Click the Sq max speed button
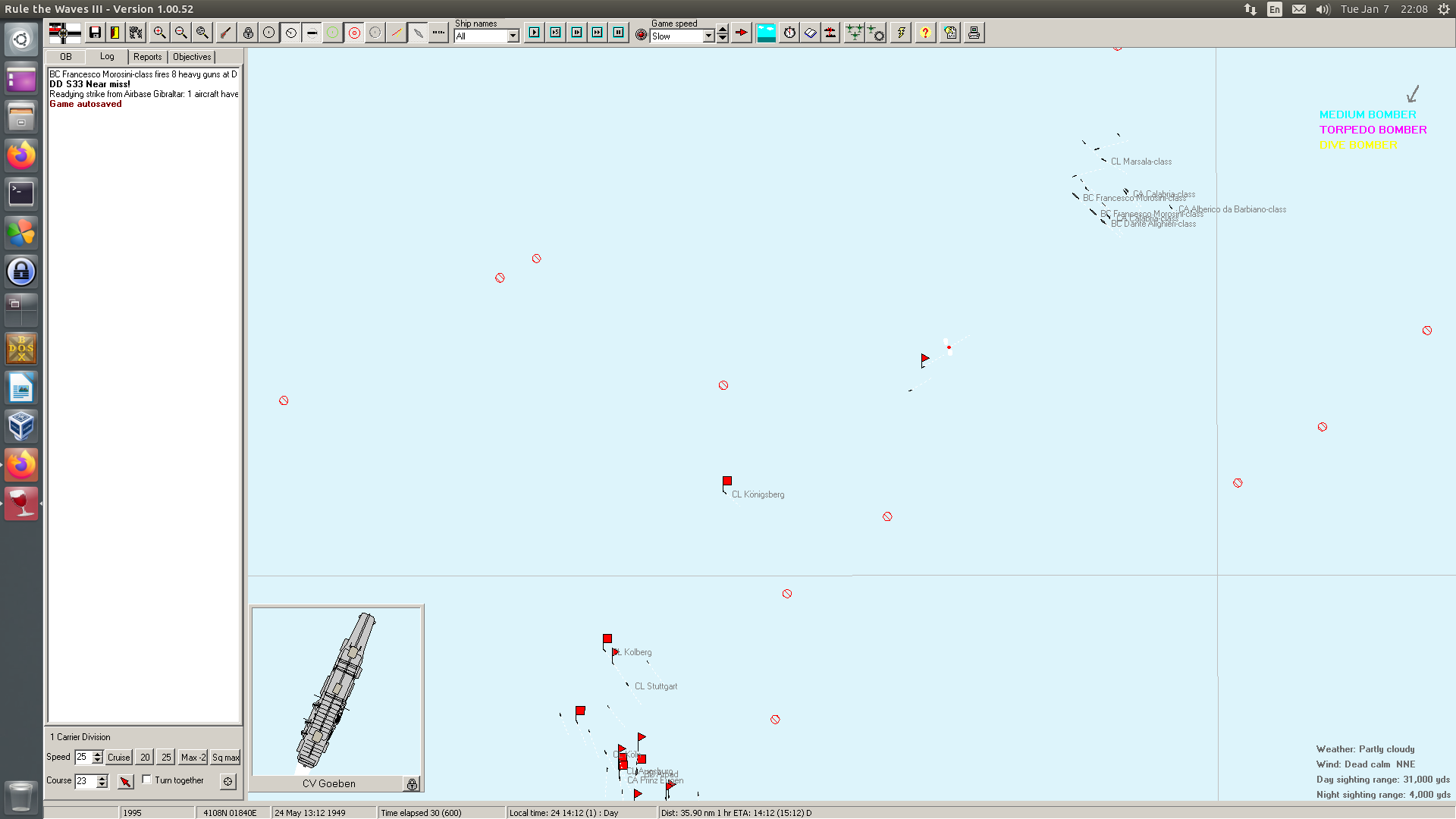1456x819 pixels. [x=226, y=757]
